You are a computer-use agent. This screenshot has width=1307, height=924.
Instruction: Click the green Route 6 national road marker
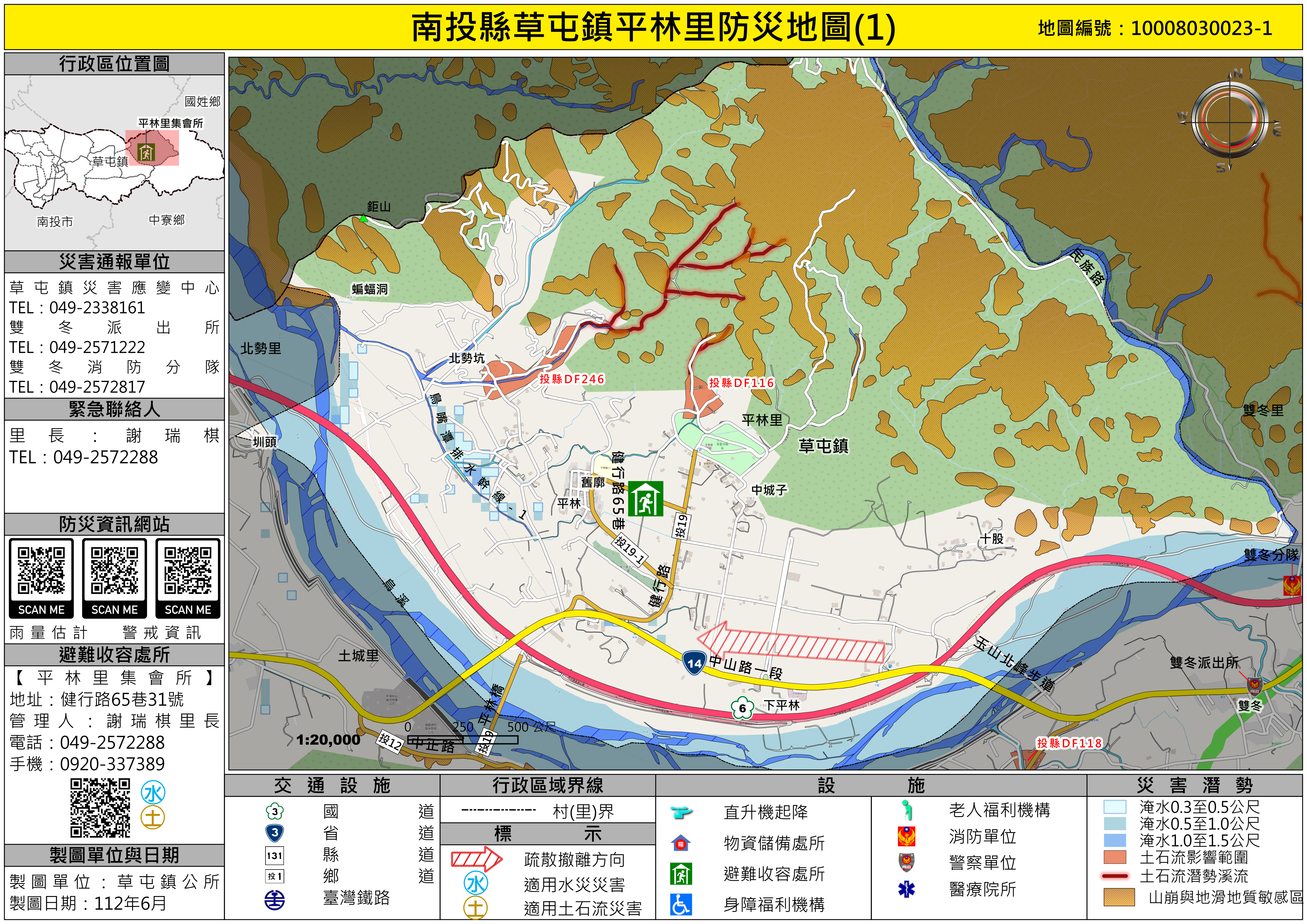tap(742, 708)
